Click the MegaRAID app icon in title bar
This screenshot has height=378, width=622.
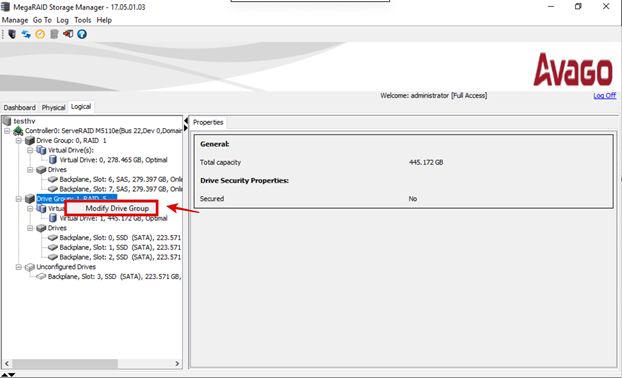coord(5,7)
